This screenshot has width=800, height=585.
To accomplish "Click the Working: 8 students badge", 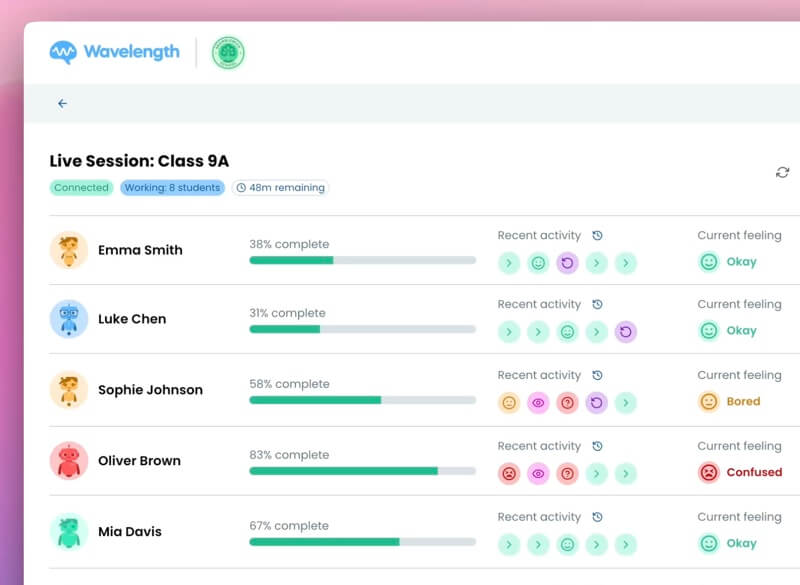I will point(172,187).
